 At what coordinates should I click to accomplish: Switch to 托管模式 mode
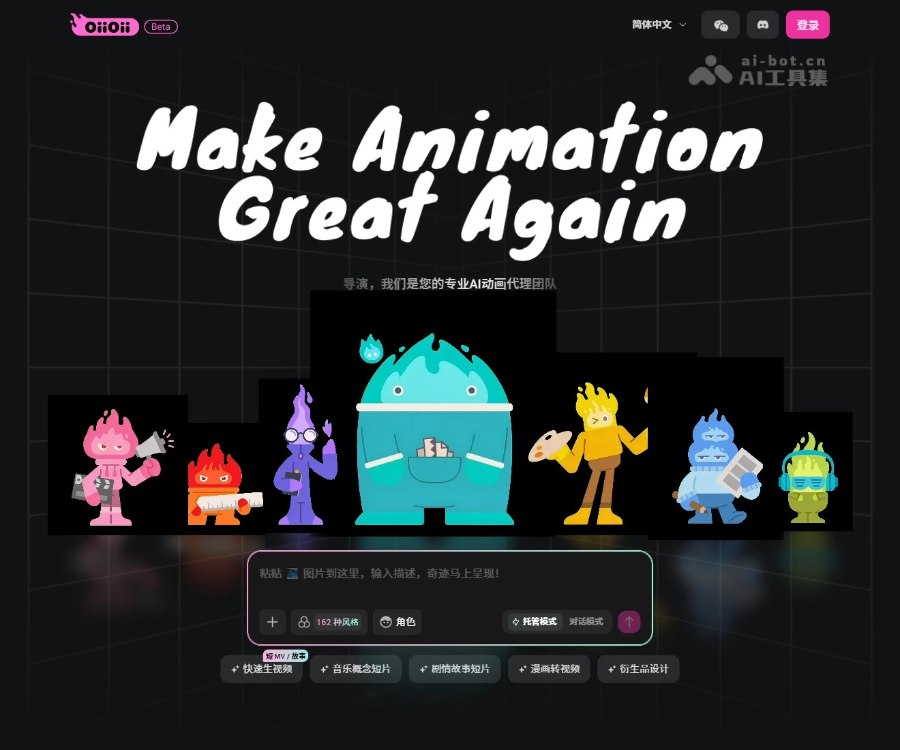(534, 622)
